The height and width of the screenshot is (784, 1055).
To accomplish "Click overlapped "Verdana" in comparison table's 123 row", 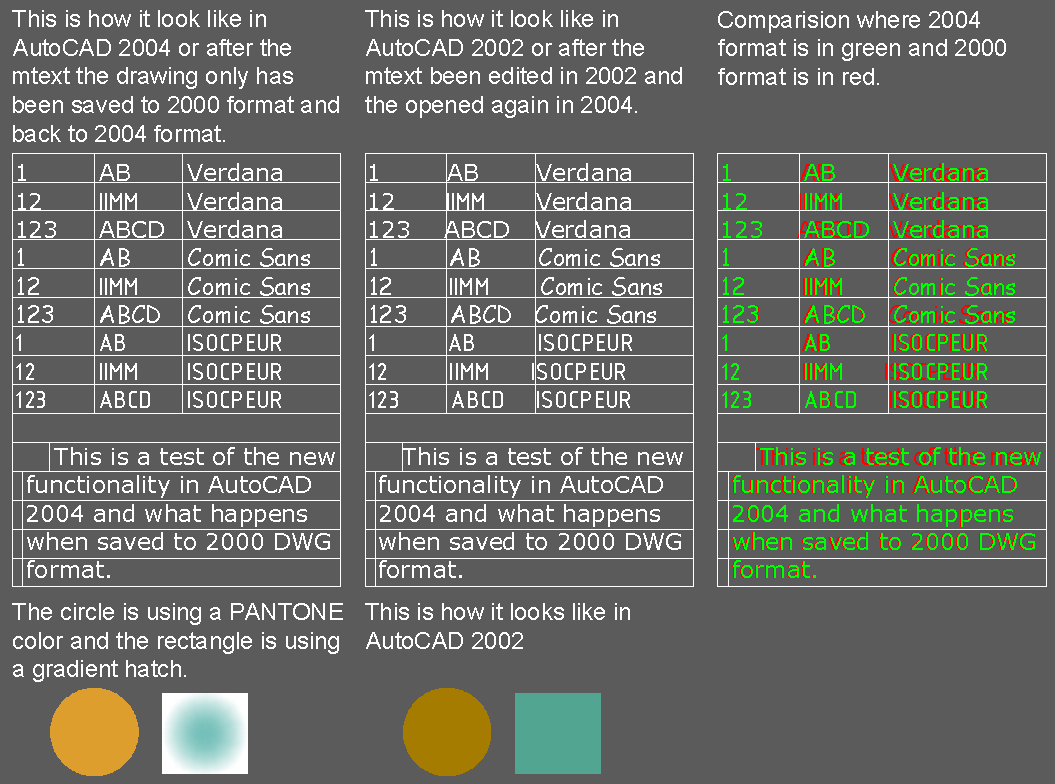I will tap(940, 229).
